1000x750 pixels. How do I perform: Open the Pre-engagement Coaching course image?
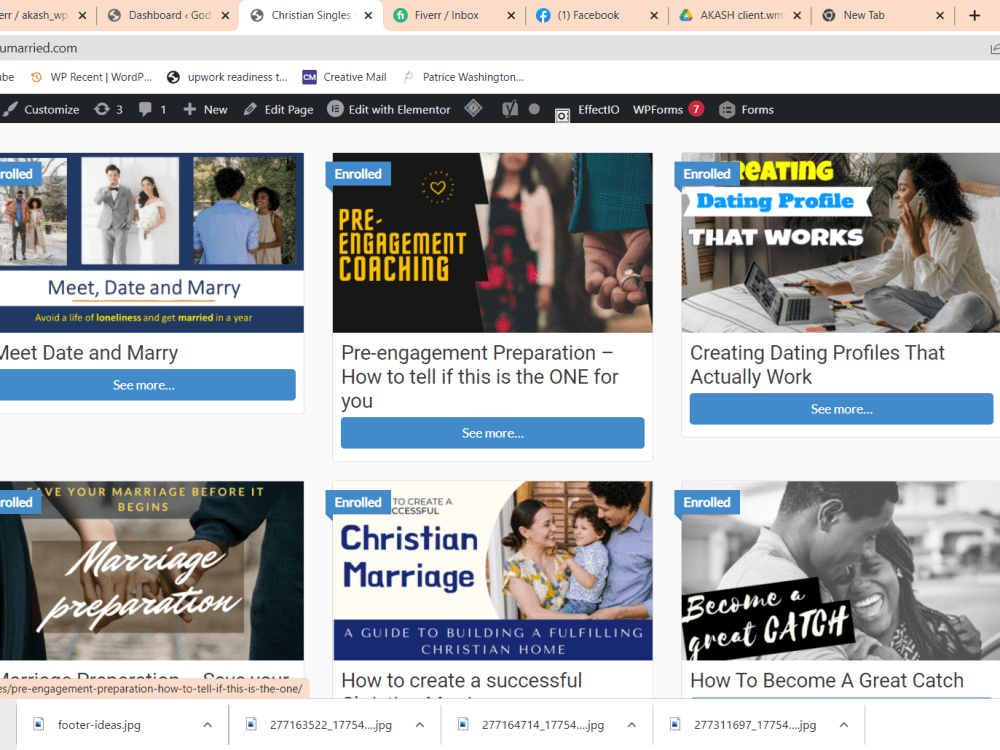[492, 242]
